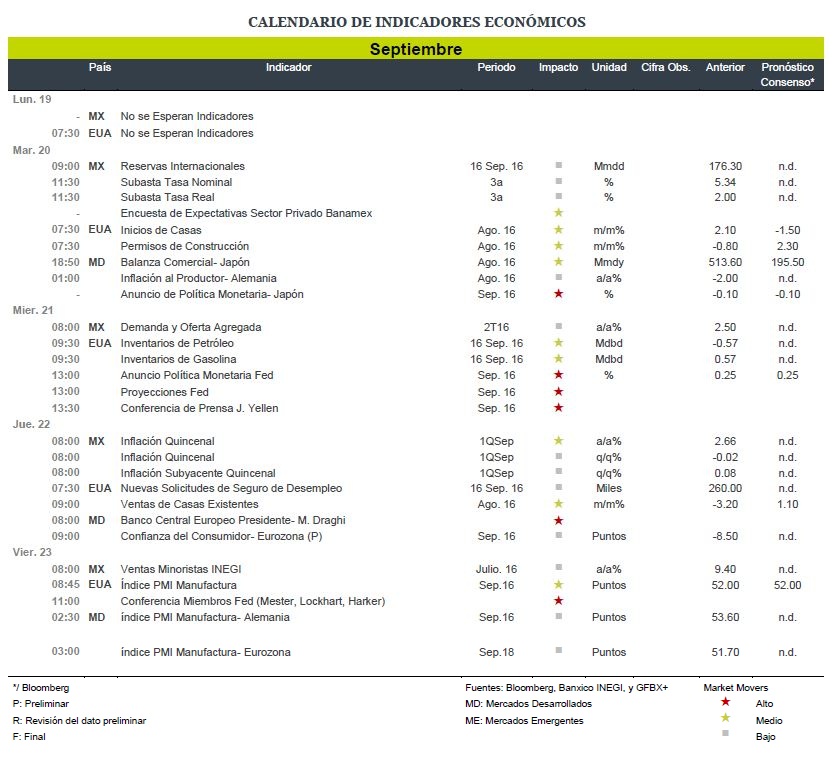Viewport: 834px width, 762px height.
Task: Click the yellow star for Índice PMI Manufactura
Action: [x=558, y=585]
